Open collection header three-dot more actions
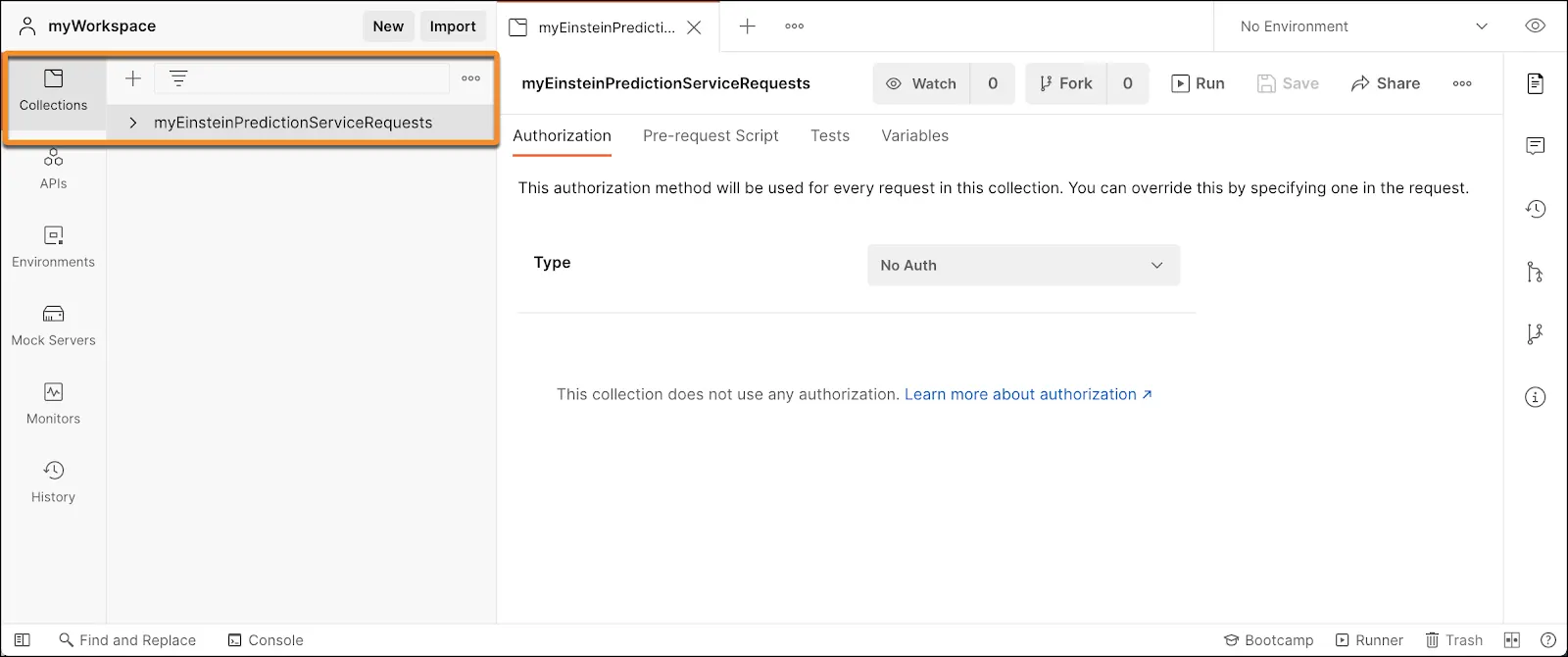Image resolution: width=1568 pixels, height=657 pixels. click(1462, 83)
